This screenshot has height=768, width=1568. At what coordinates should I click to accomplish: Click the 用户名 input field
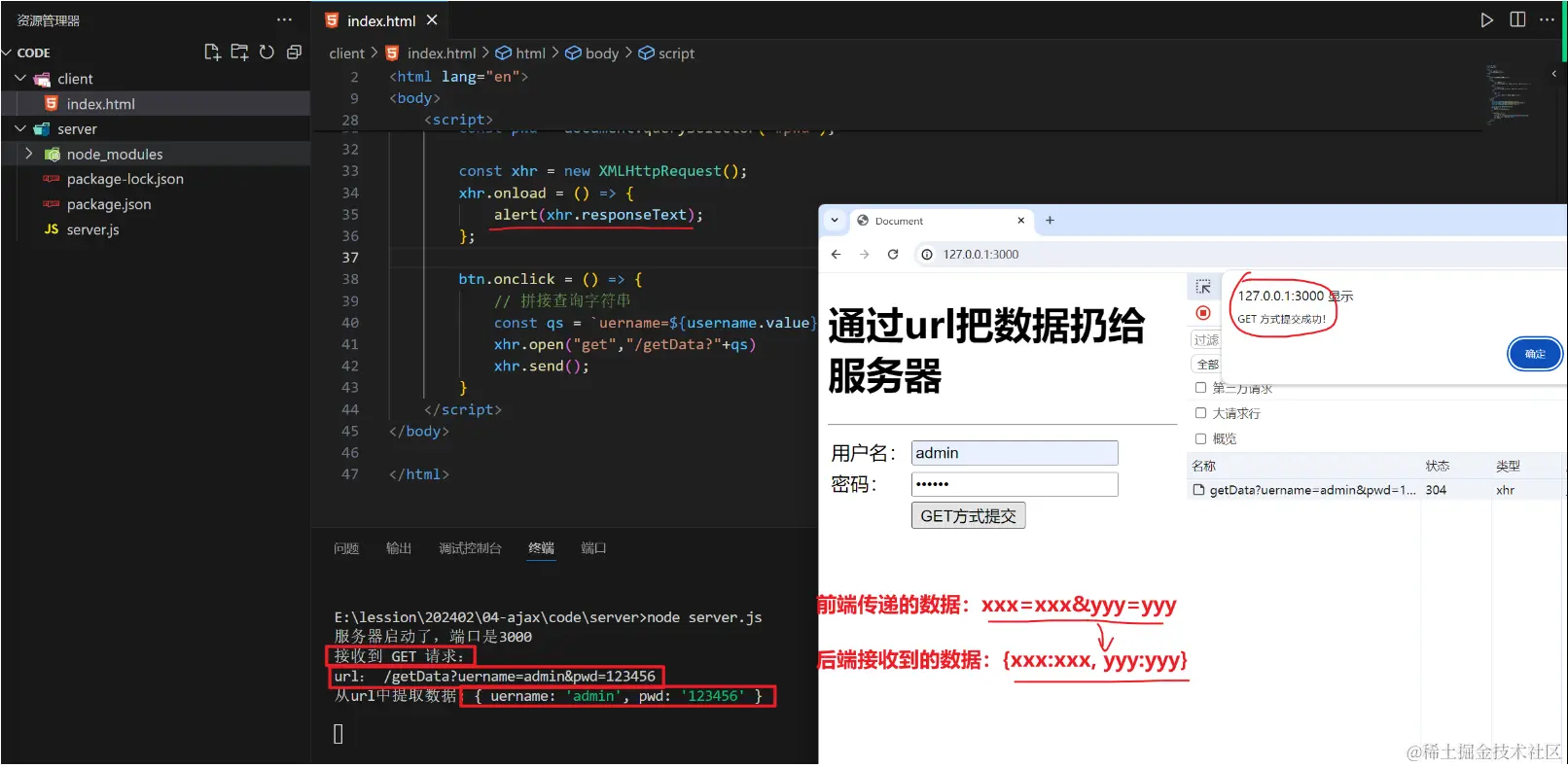(1015, 453)
